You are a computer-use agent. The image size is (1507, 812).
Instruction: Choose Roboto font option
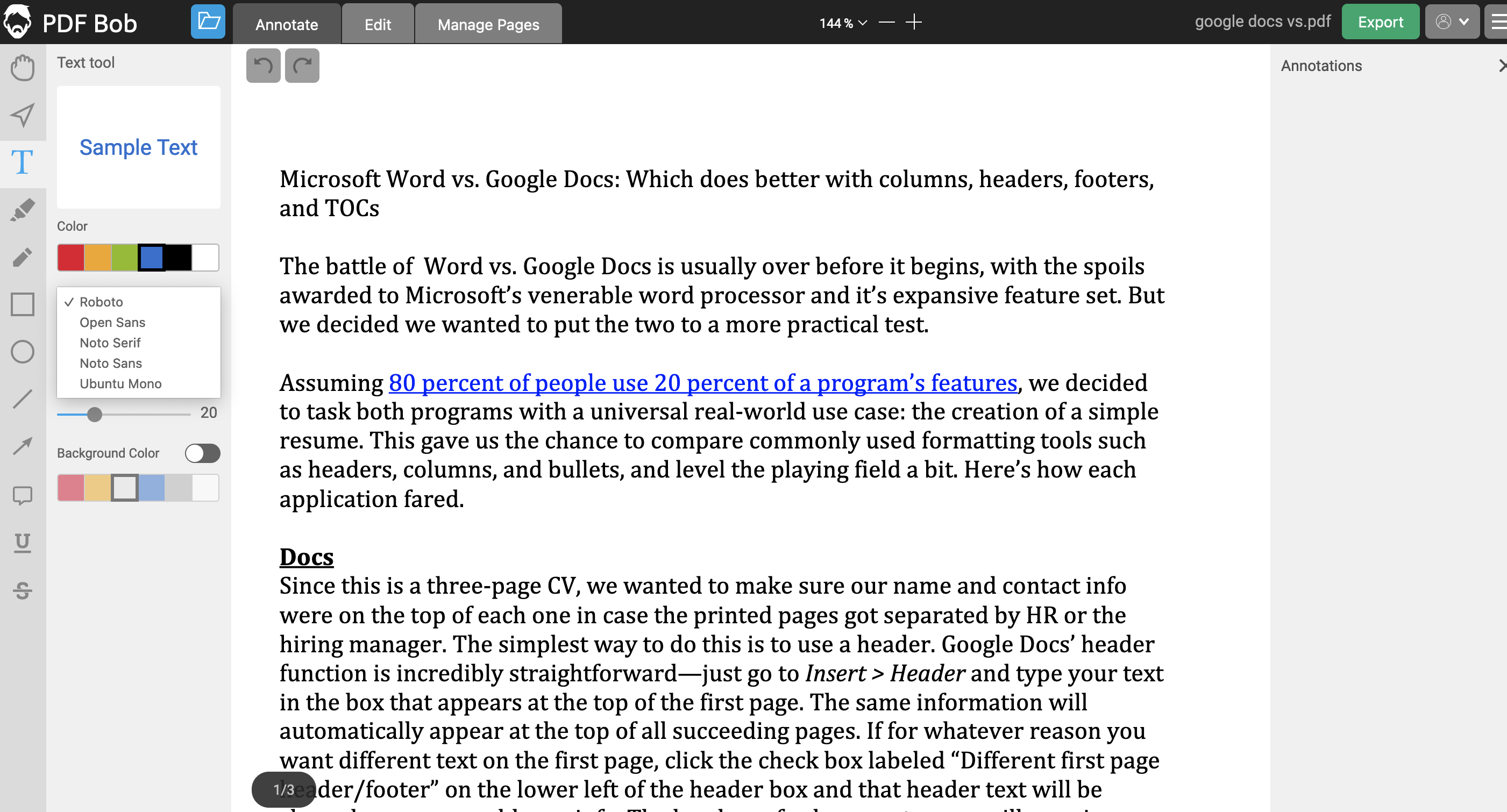coord(139,302)
